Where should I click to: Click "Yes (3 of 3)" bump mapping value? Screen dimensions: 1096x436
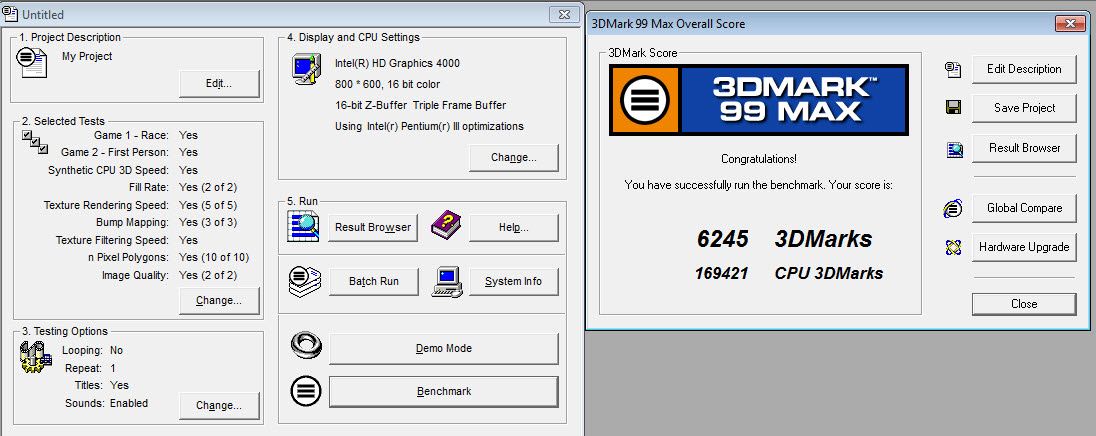coord(208,222)
